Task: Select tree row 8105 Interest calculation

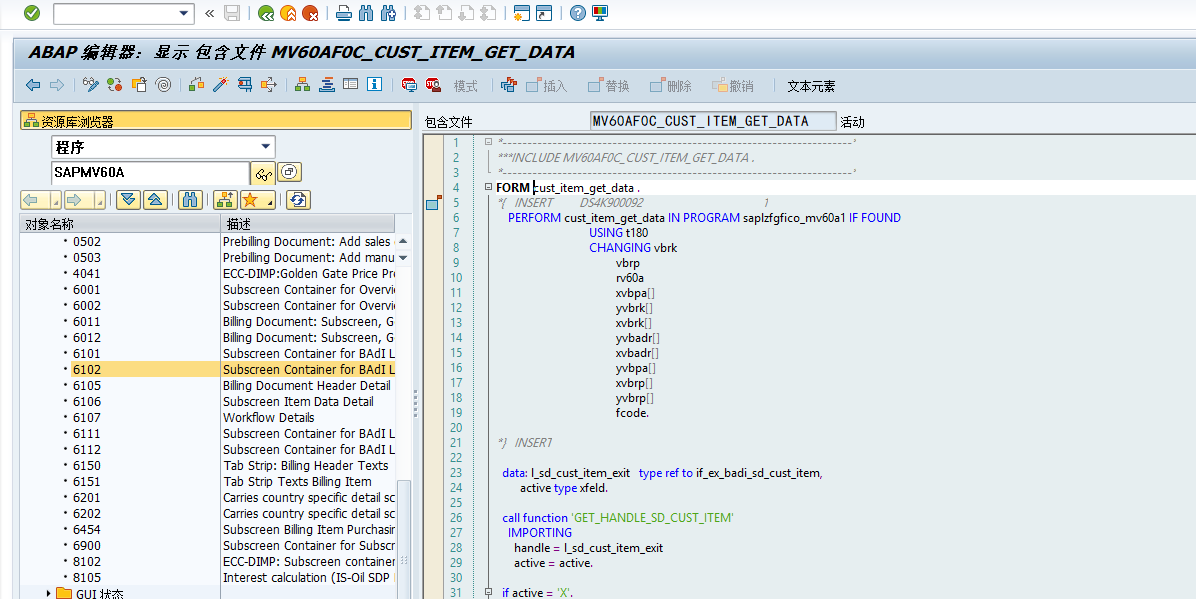Action: (x=207, y=578)
